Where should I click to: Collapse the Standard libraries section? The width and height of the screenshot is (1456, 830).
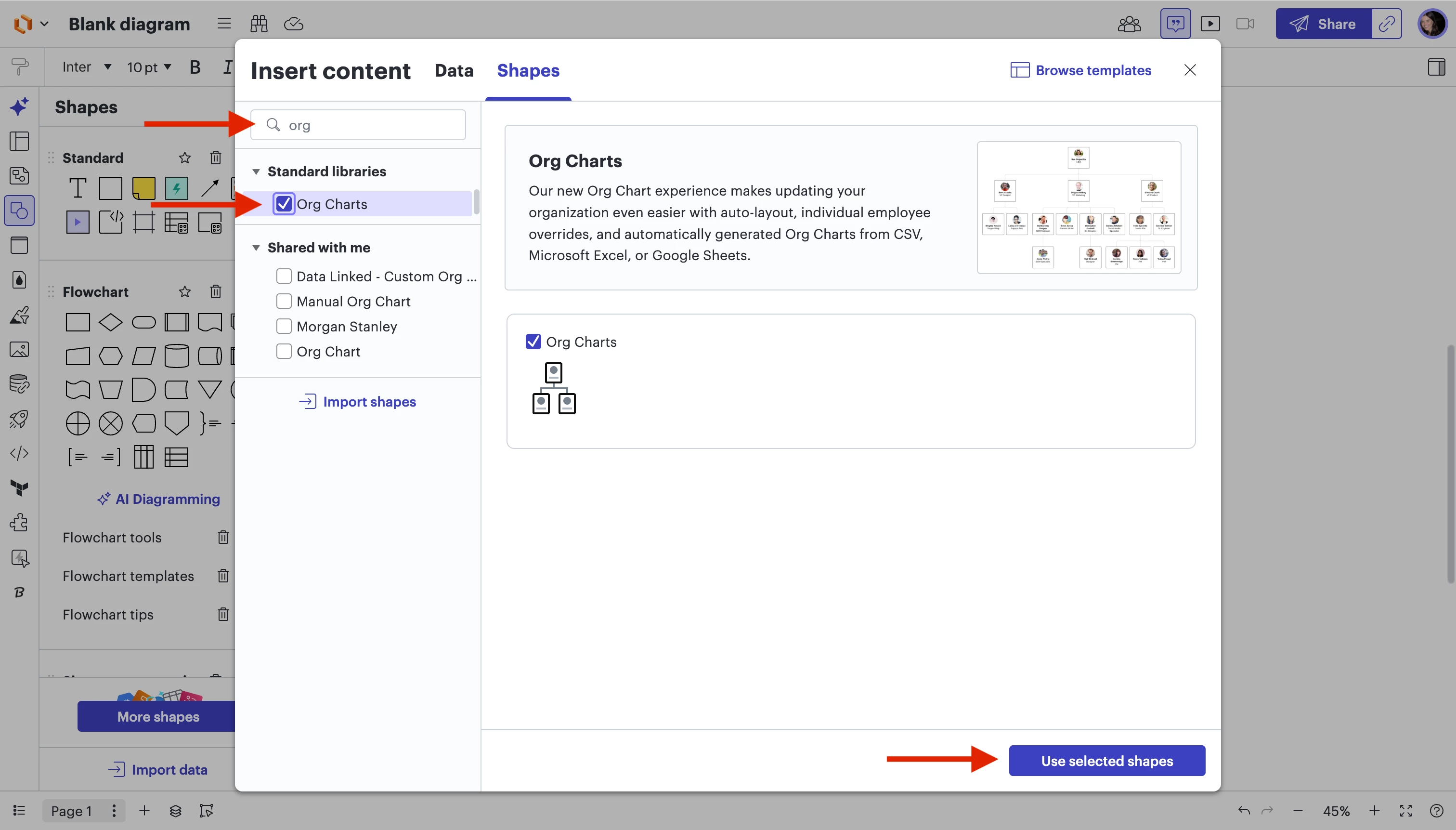tap(256, 171)
